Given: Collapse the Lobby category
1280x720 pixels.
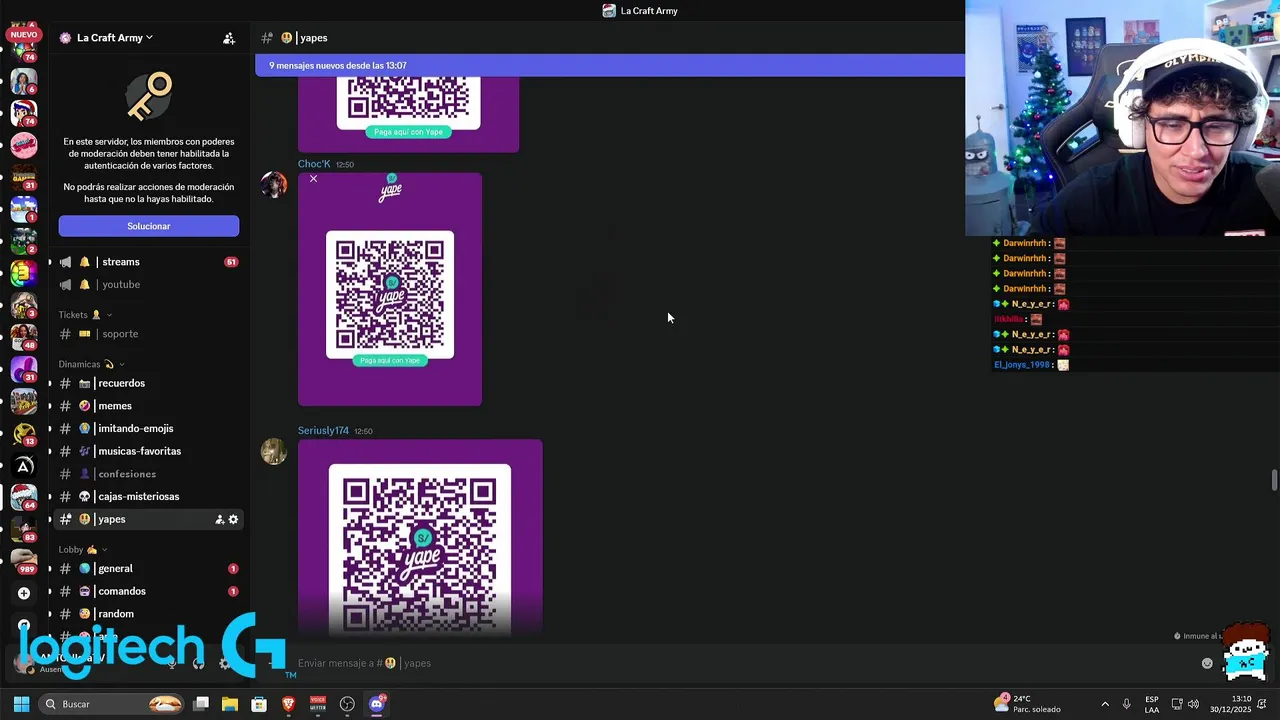Looking at the screenshot, I should tap(83, 549).
